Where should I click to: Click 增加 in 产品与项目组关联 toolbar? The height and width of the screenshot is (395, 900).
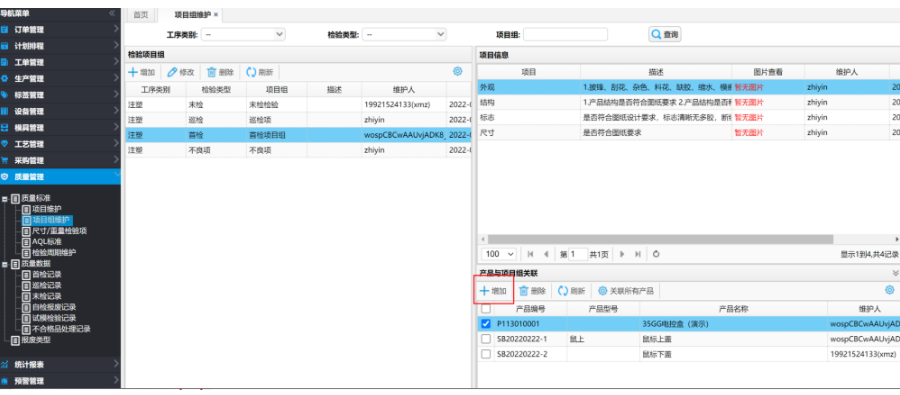[494, 291]
